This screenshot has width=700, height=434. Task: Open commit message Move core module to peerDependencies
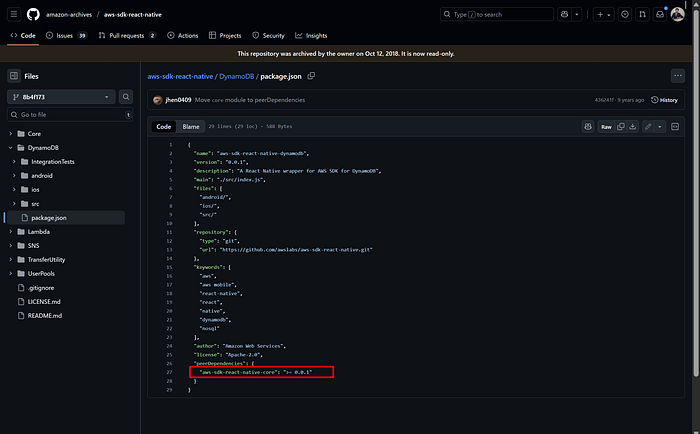[250, 100]
